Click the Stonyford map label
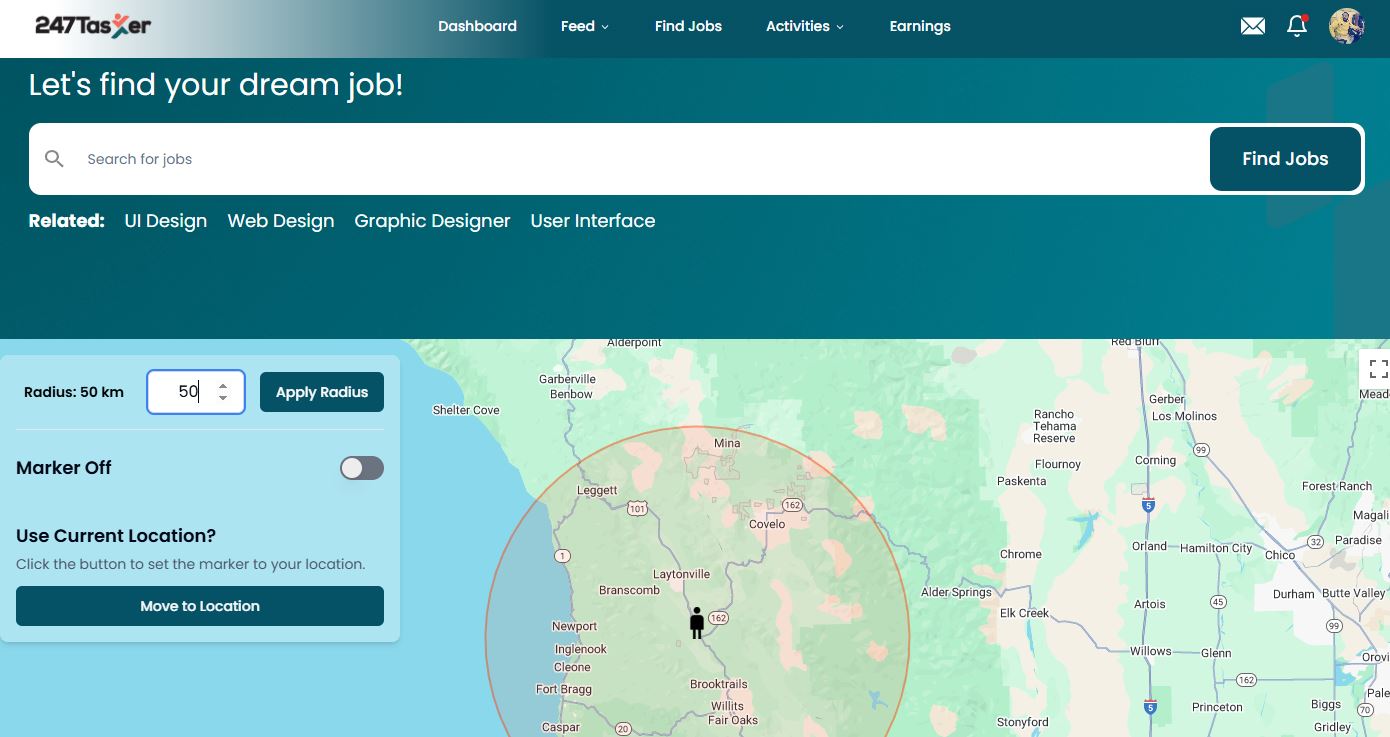Image resolution: width=1390 pixels, height=737 pixels. coord(1023,722)
